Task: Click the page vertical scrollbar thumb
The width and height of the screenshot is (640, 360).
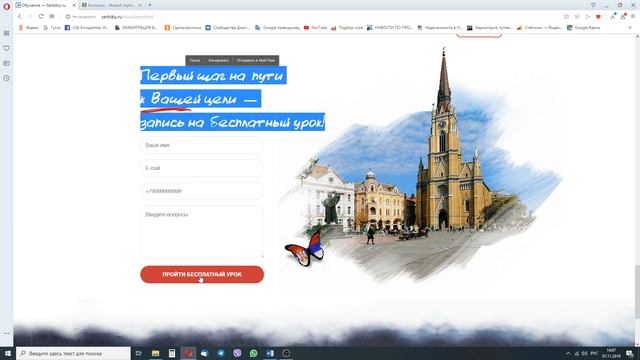Action: point(637,291)
